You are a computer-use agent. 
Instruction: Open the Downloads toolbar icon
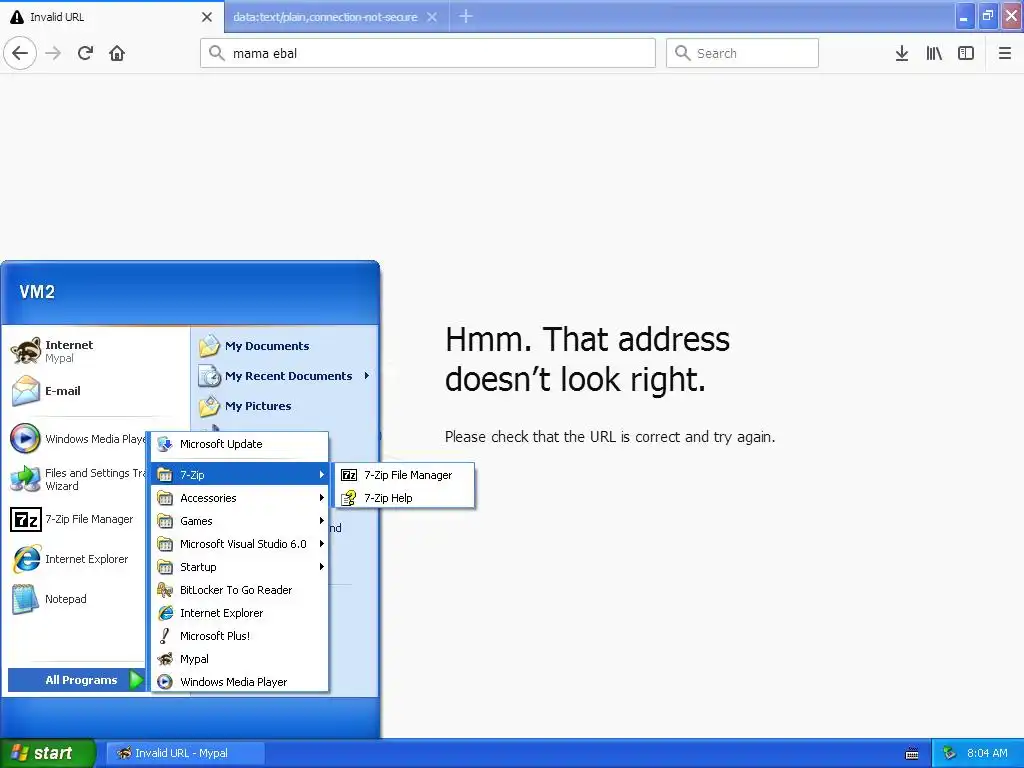[x=902, y=53]
